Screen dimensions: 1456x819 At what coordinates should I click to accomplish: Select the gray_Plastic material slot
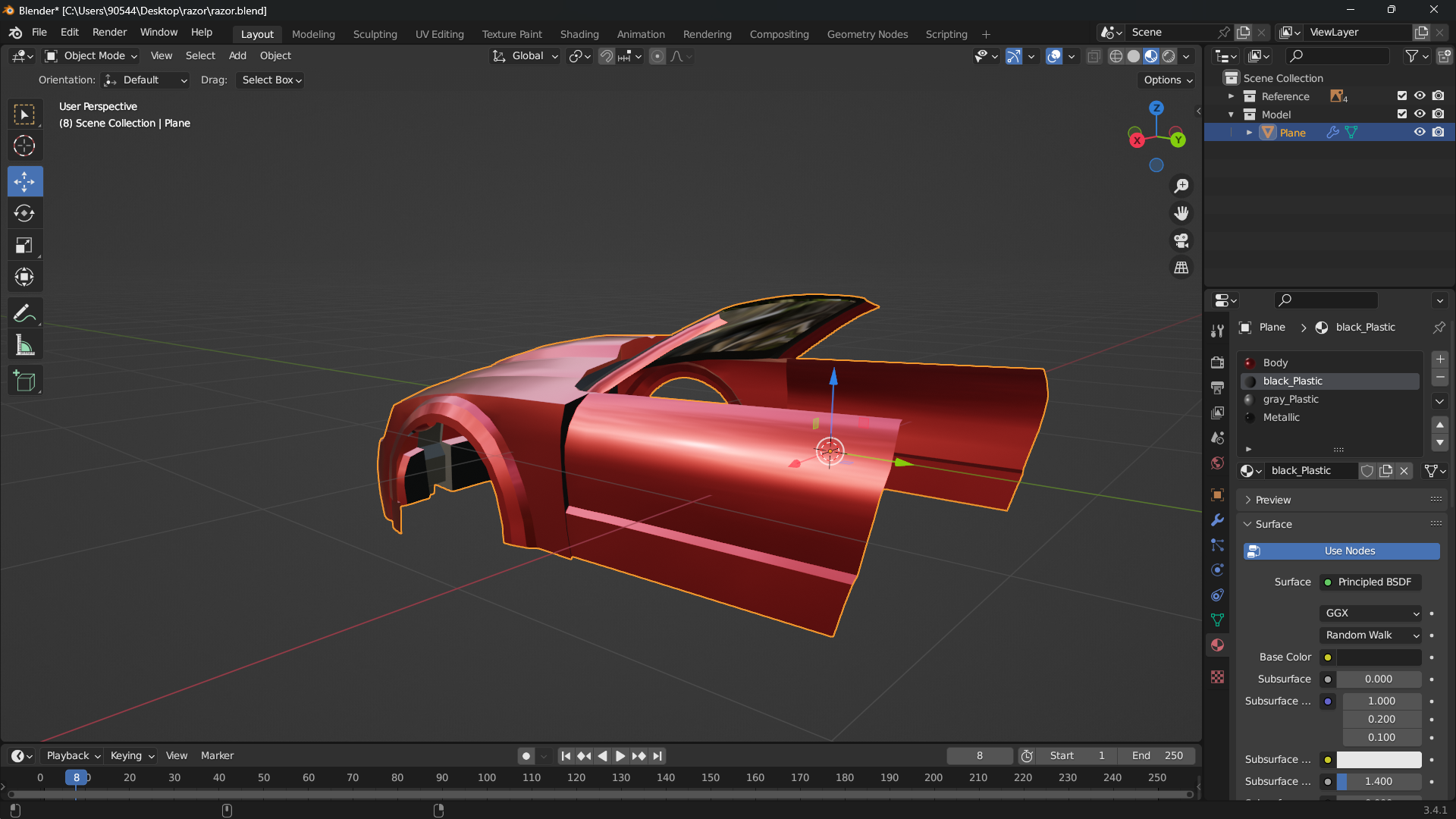coord(1291,399)
